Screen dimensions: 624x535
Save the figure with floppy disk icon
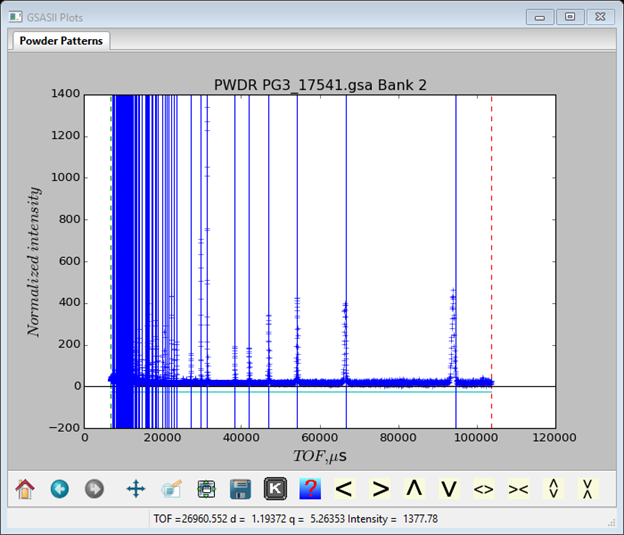point(240,489)
